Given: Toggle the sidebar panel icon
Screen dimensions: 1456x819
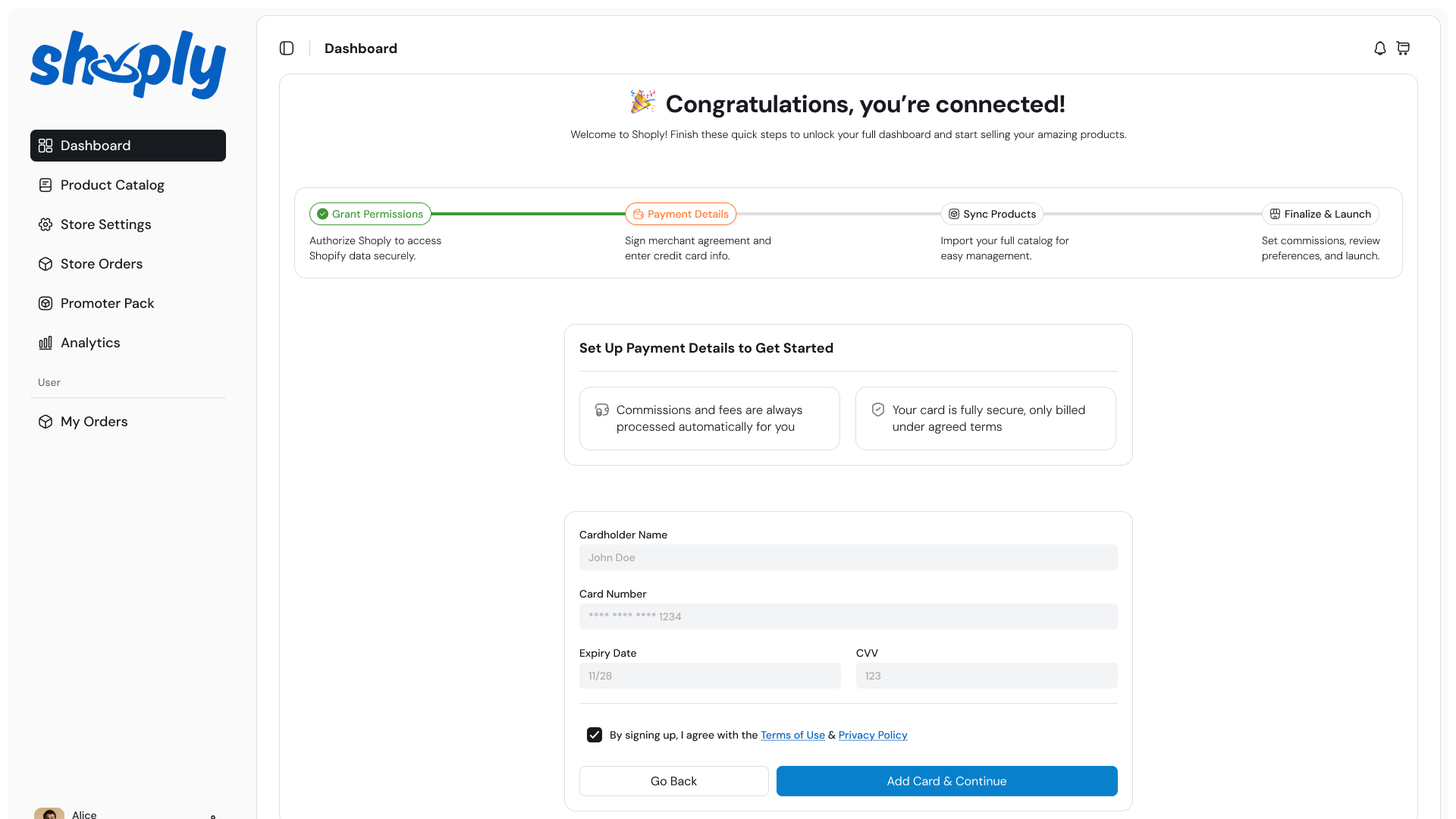Looking at the screenshot, I should click(287, 49).
